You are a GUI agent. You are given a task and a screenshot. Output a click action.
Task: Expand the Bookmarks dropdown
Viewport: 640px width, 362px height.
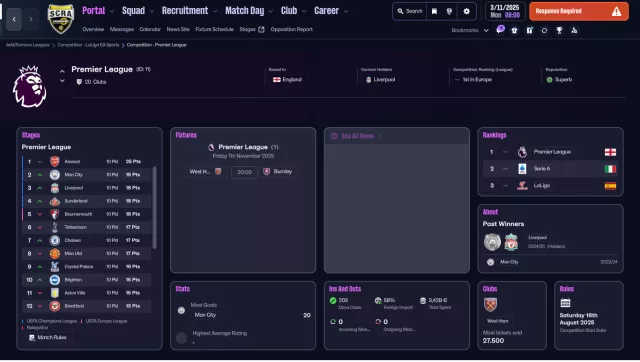pyautogui.click(x=486, y=30)
